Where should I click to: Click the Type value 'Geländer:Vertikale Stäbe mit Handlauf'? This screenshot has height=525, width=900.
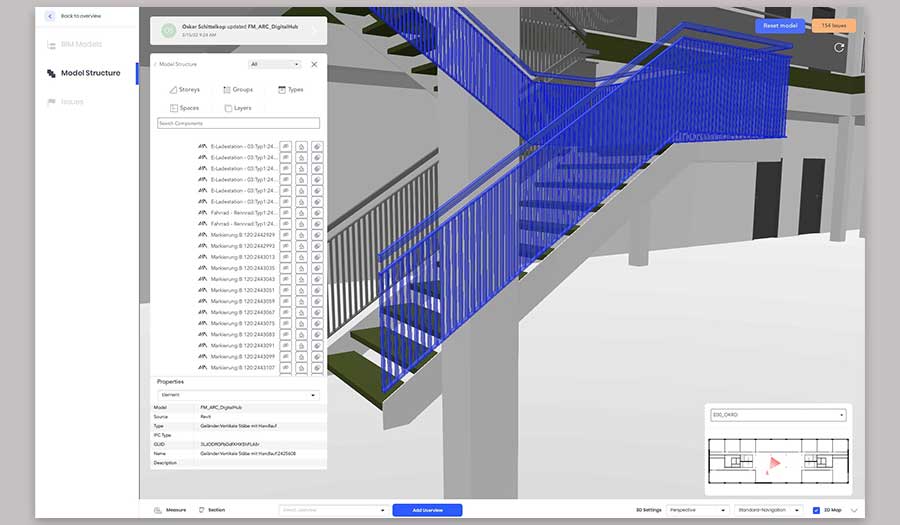(x=239, y=426)
